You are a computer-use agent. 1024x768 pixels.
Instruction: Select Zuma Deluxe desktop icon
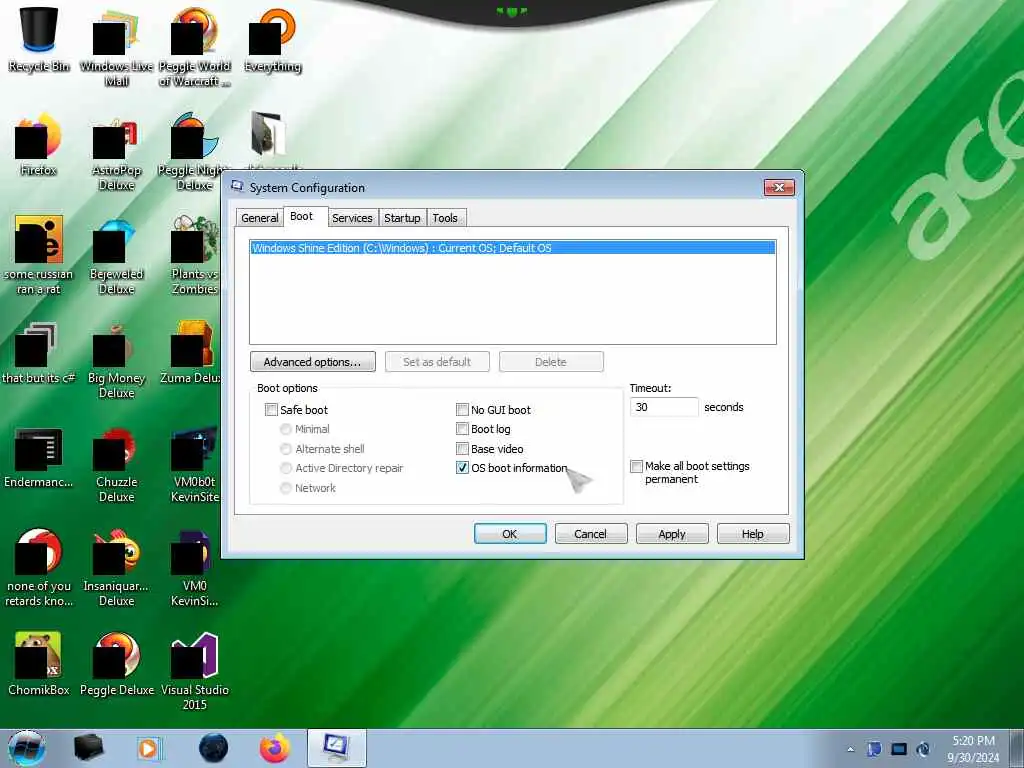pos(191,353)
